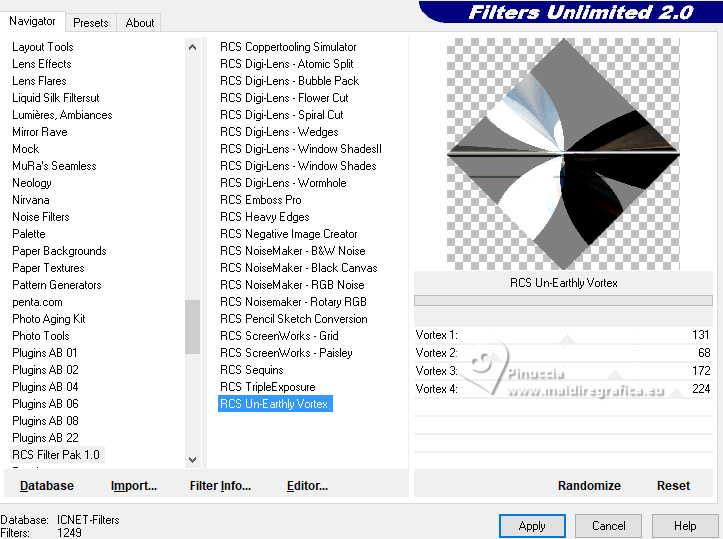Screen dimensions: 723x539
Task: Choose RCS Coppertooling Simulator filter
Action: [x=288, y=47]
